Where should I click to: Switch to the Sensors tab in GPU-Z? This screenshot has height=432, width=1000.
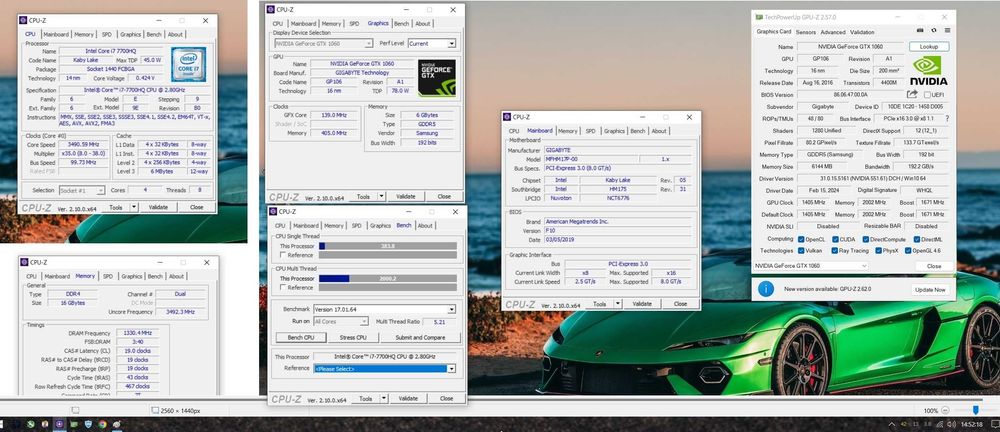tap(805, 31)
